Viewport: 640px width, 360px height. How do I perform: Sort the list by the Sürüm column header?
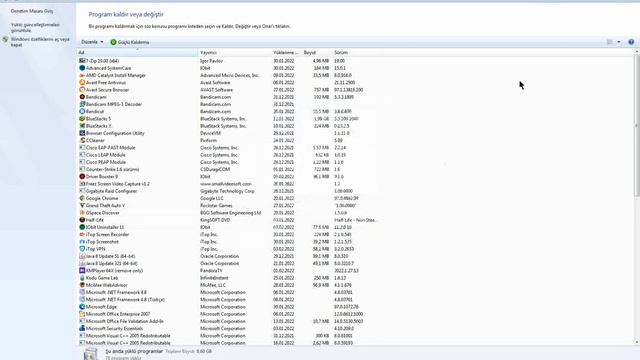point(355,53)
